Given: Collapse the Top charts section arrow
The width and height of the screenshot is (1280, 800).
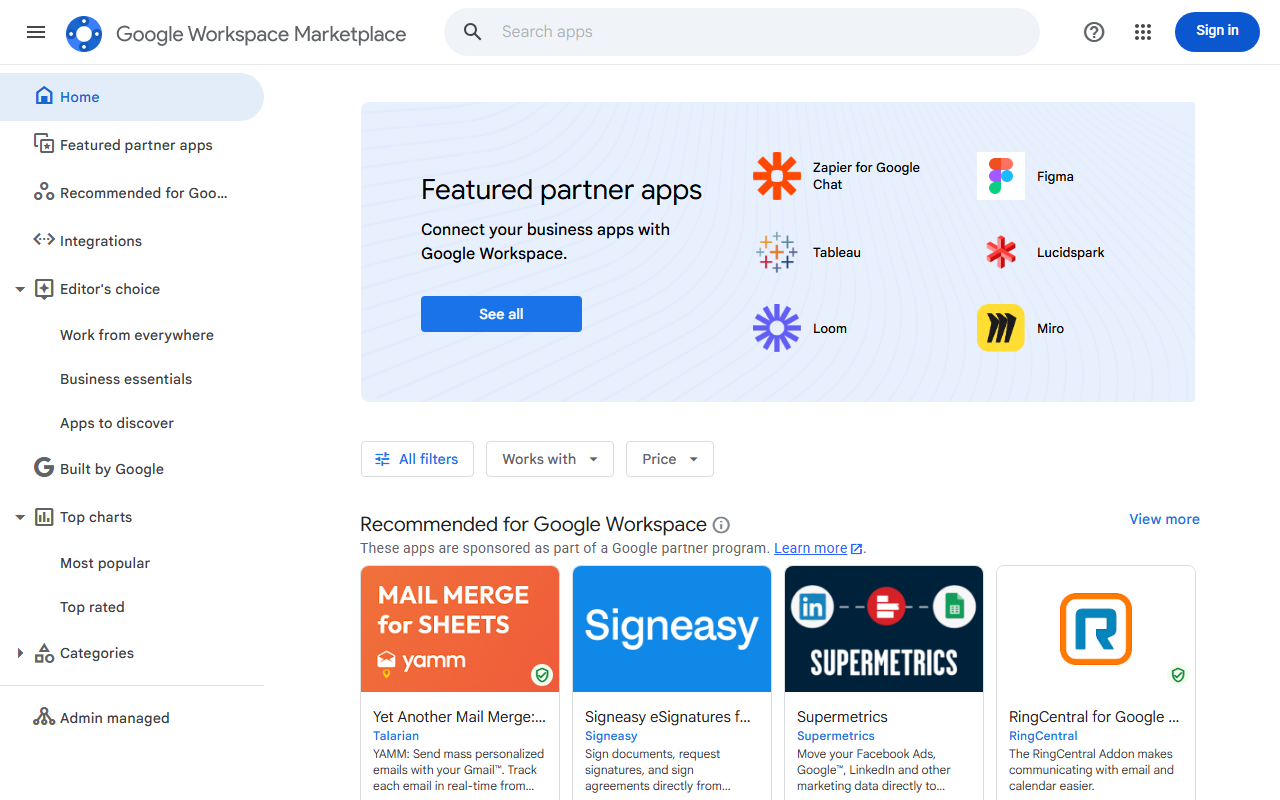Looking at the screenshot, I should tap(20, 517).
